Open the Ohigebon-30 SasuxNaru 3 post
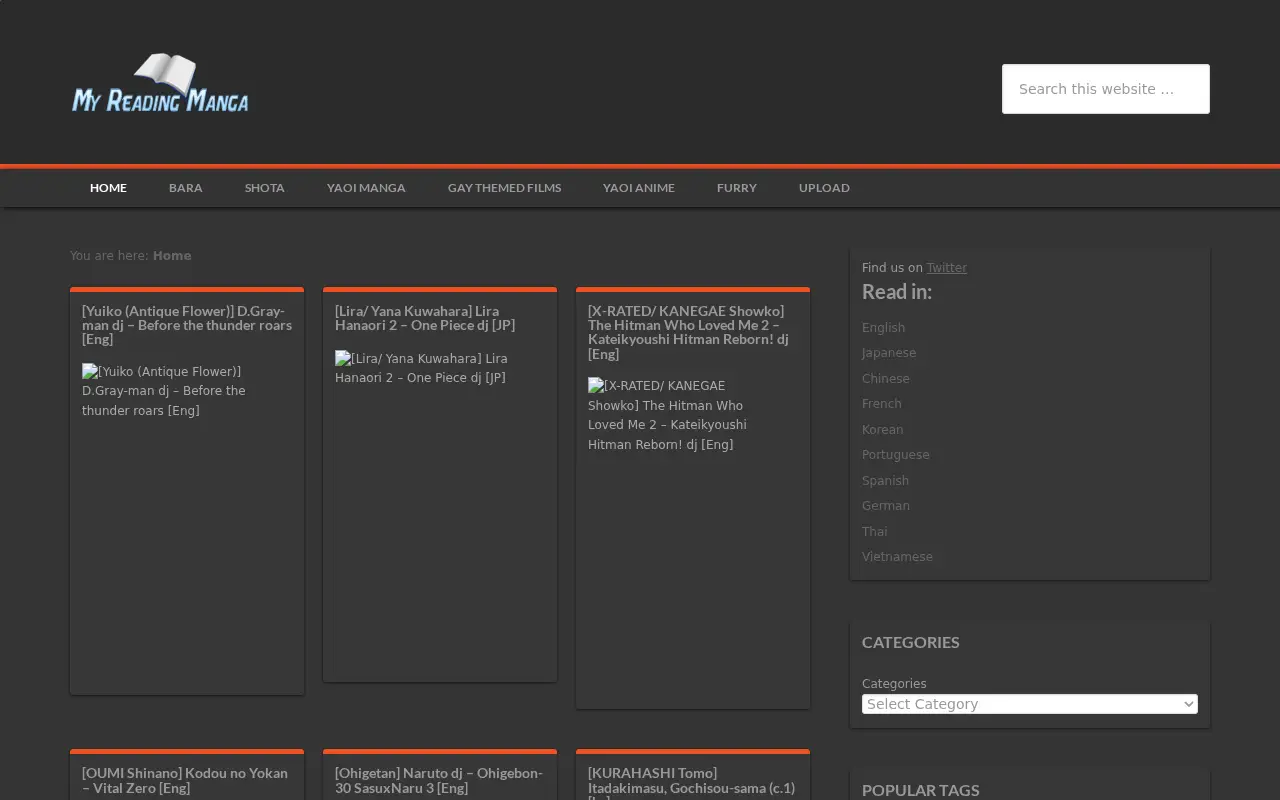This screenshot has width=1280, height=800. coord(439,780)
